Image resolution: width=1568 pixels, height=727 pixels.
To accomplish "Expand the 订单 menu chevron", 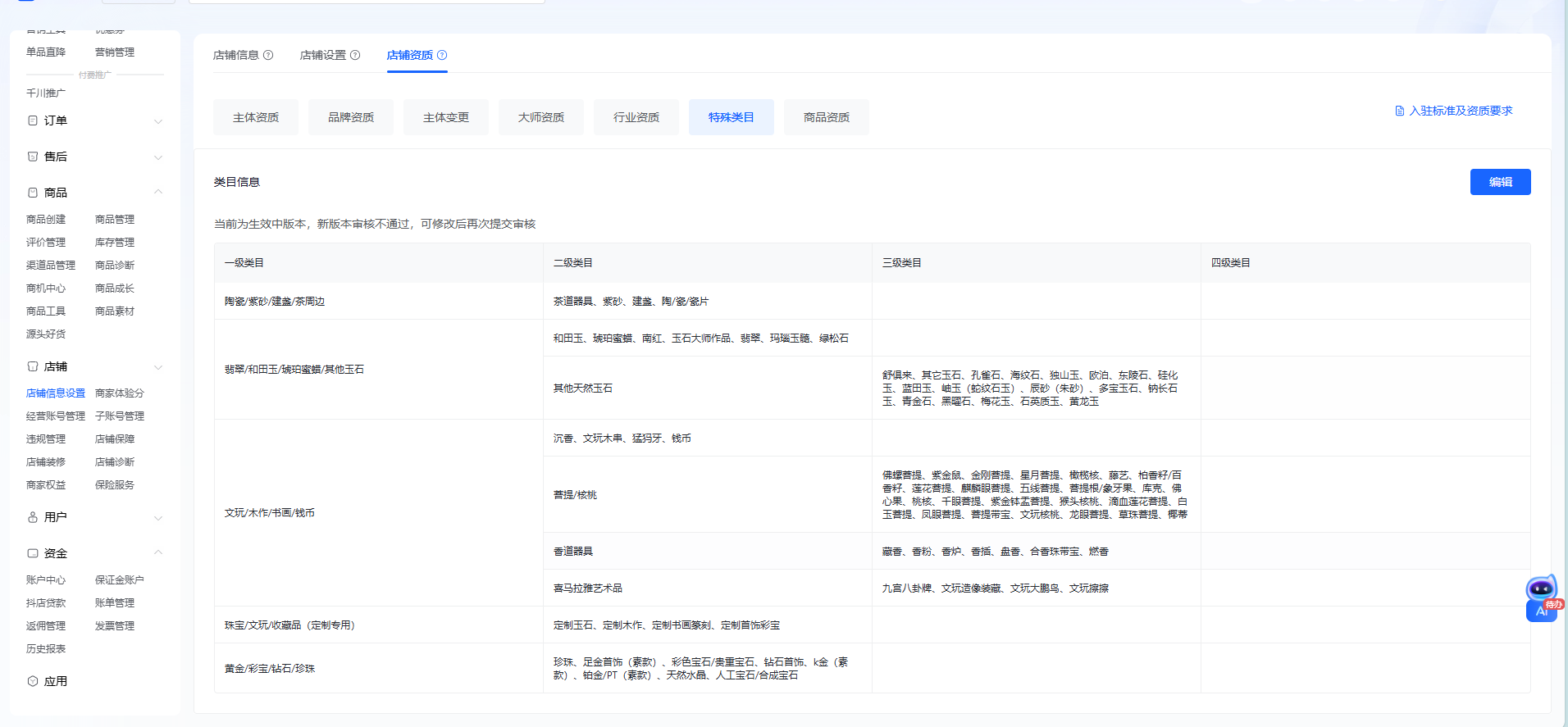I will point(158,121).
